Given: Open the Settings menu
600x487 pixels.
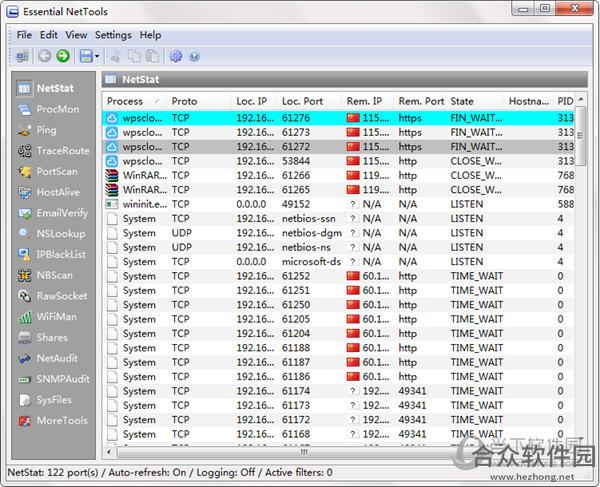Looking at the screenshot, I should pos(113,35).
